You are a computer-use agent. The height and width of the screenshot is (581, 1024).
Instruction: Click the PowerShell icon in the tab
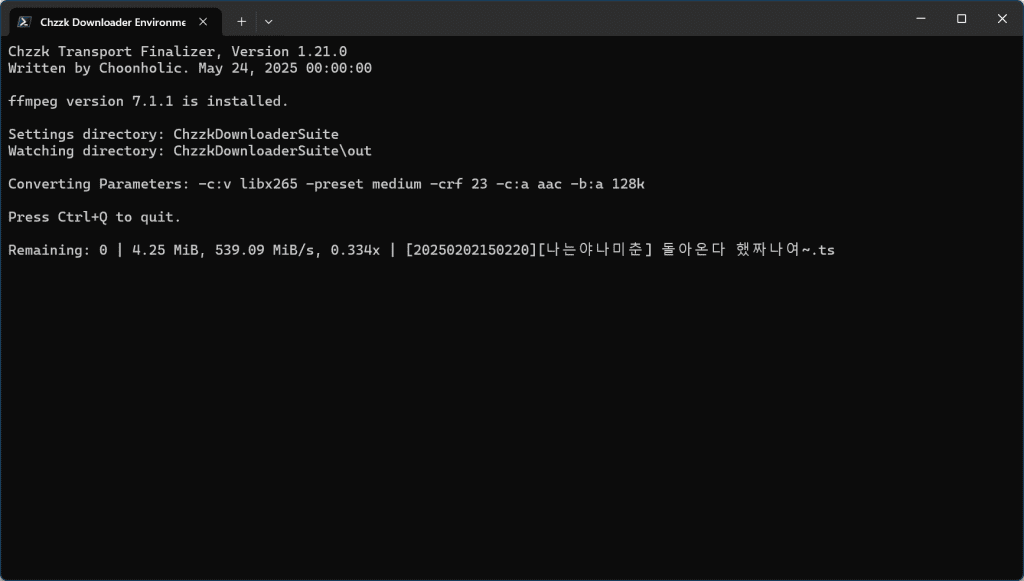(24, 22)
